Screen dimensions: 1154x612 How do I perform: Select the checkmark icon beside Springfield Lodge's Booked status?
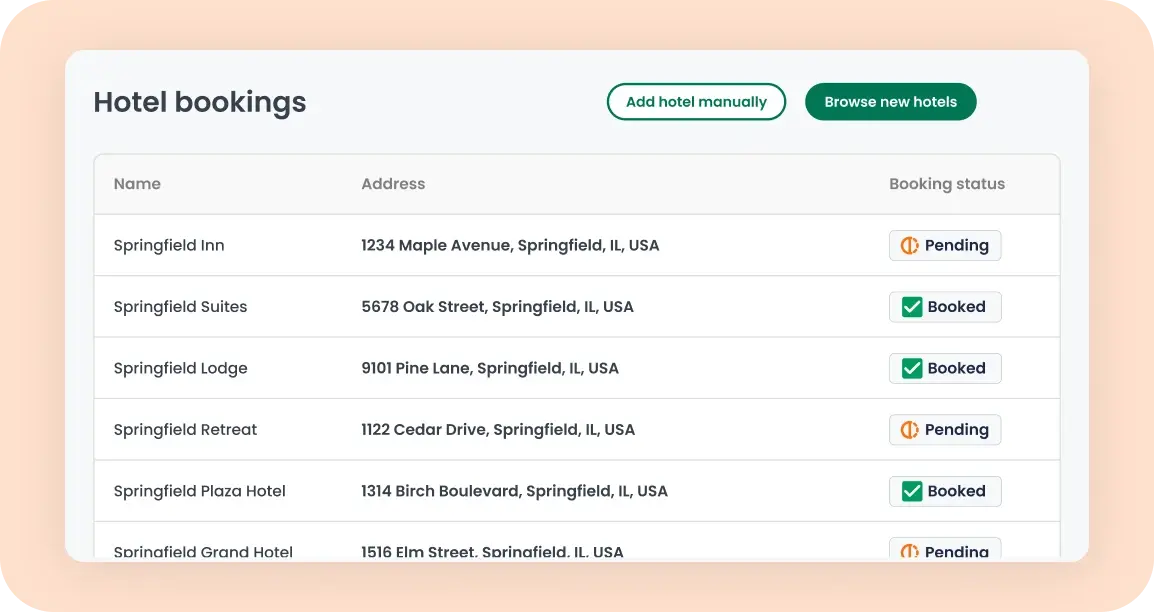[911, 368]
